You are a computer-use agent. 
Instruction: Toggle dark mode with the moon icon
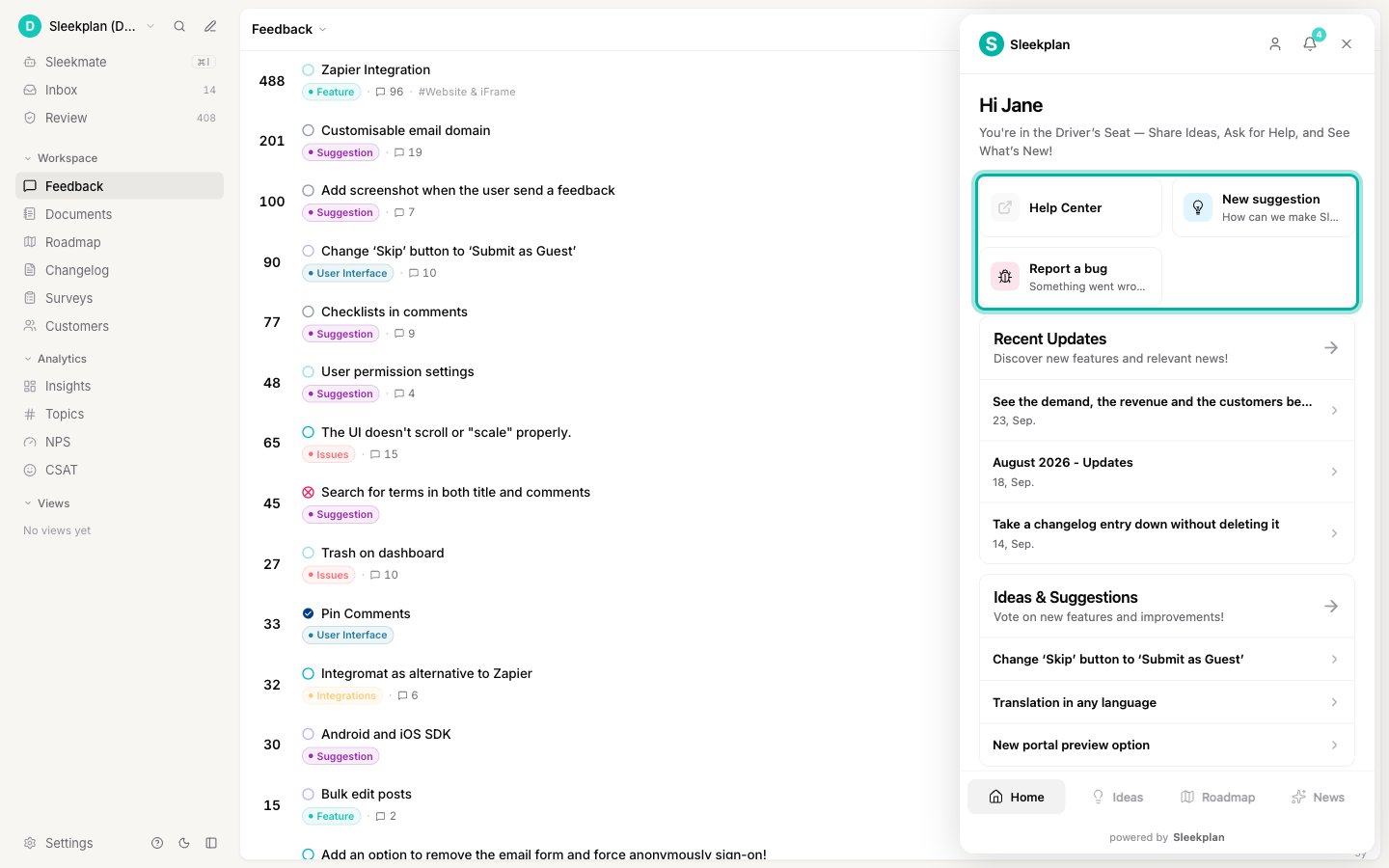pos(184,843)
